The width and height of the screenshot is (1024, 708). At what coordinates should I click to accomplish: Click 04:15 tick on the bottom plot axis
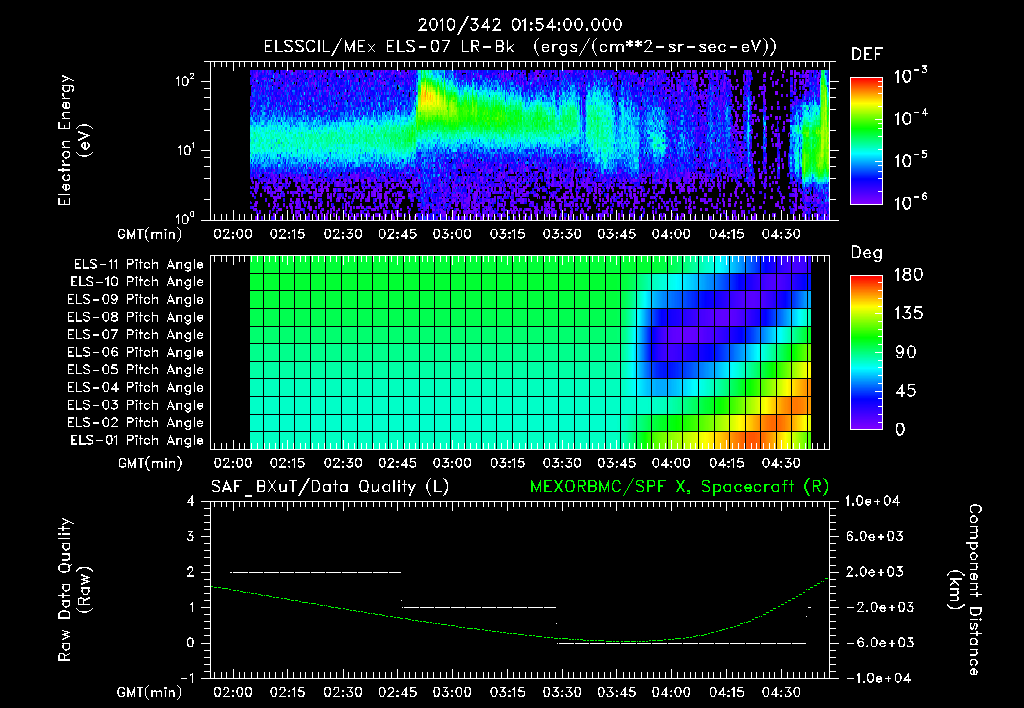[x=726, y=692]
